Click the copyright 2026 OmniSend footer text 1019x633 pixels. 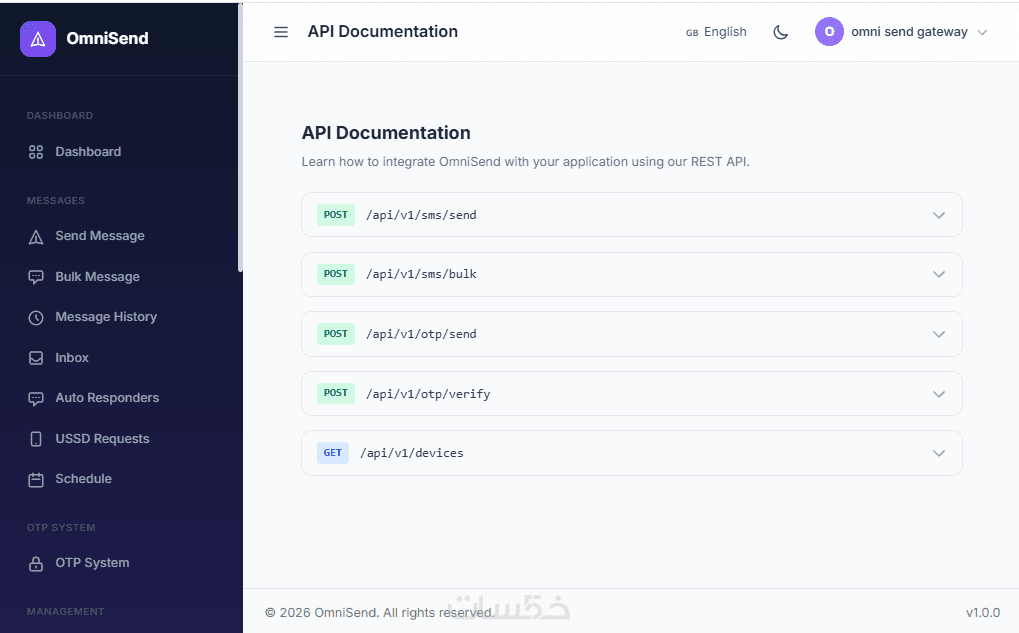click(x=380, y=612)
